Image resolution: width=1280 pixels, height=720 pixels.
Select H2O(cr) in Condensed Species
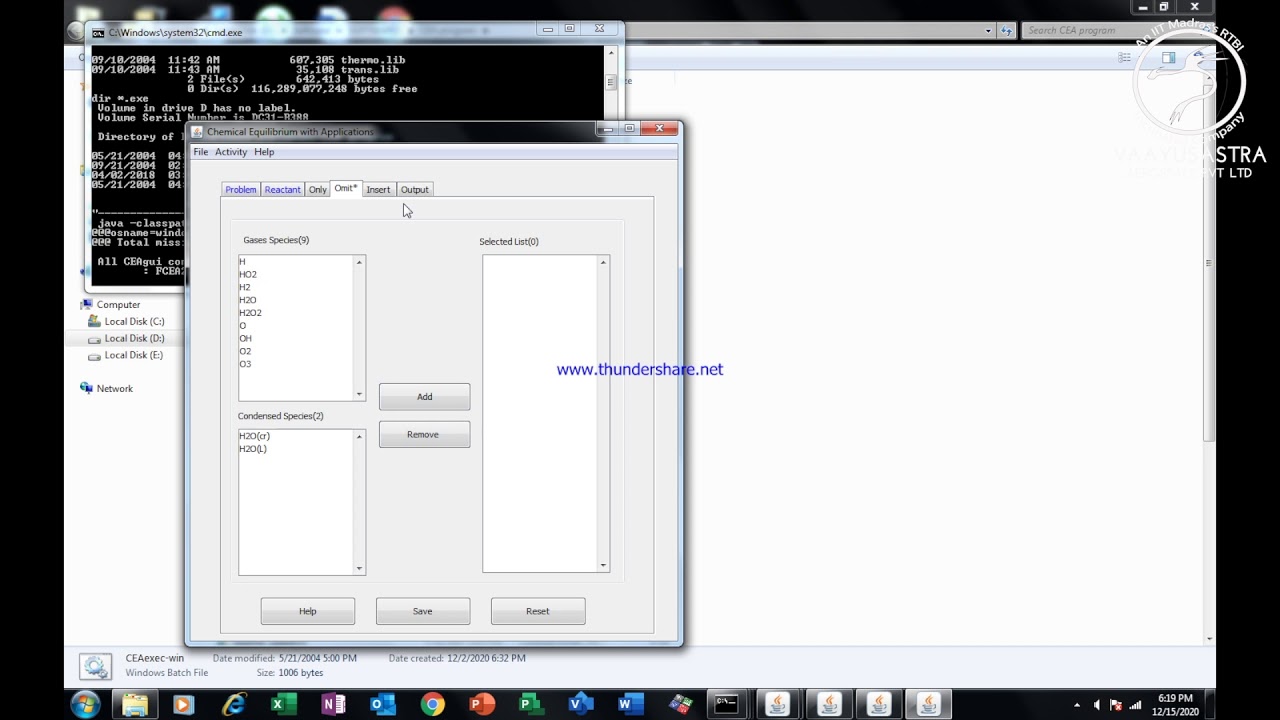[296, 436]
